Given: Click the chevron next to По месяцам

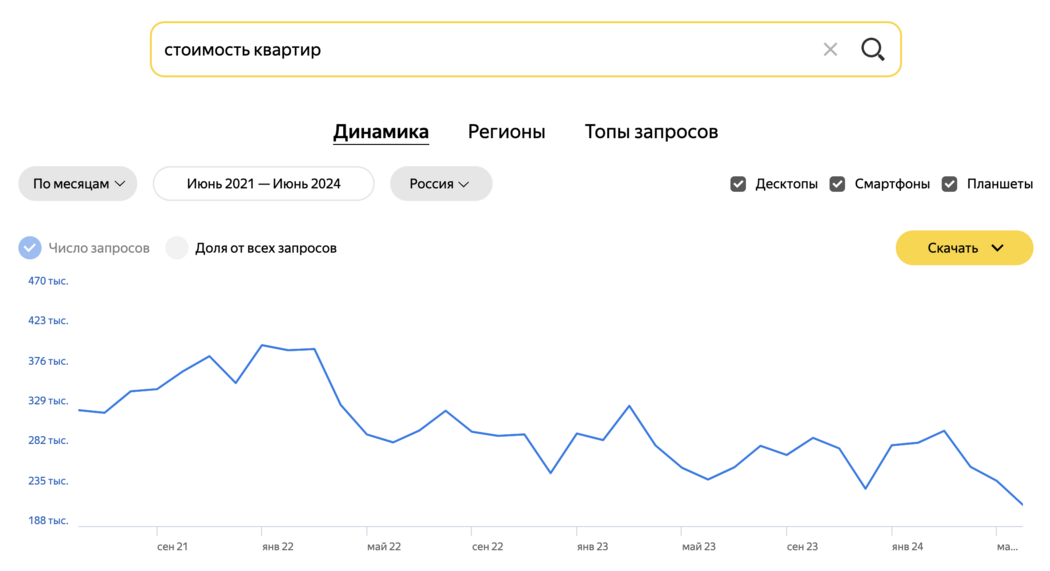Looking at the screenshot, I should pyautogui.click(x=120, y=183).
